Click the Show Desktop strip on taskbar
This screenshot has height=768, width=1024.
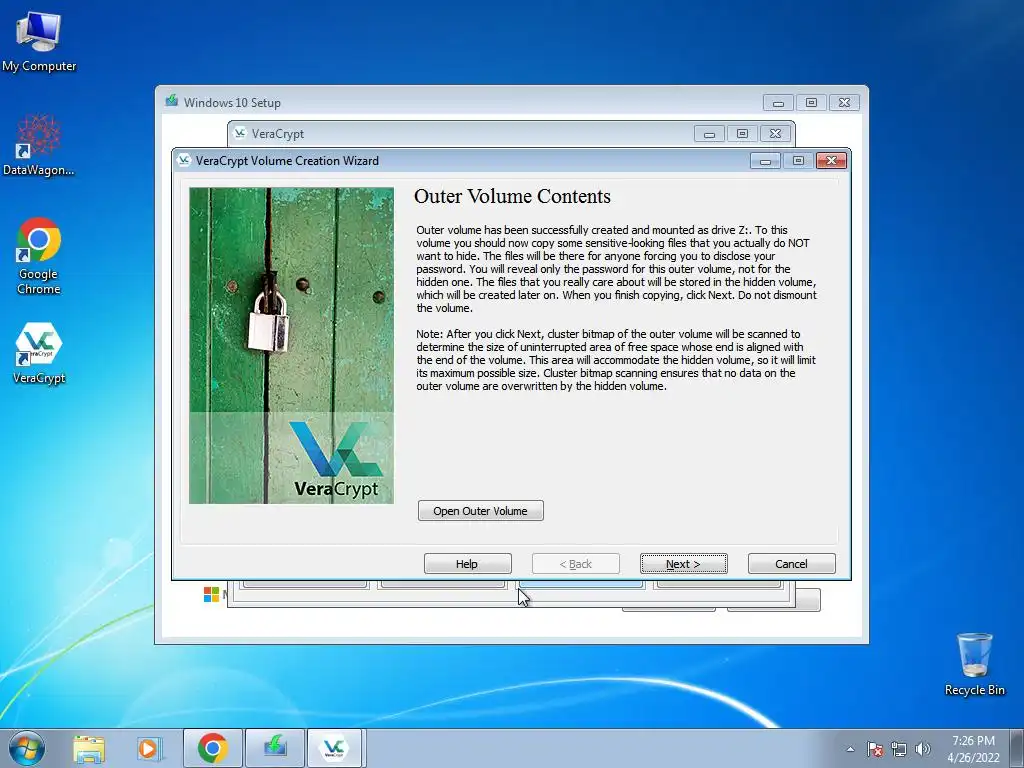1019,748
